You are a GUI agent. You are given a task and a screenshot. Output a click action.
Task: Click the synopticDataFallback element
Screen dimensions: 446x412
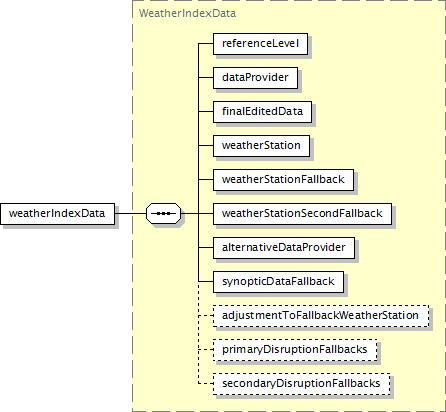click(278, 282)
